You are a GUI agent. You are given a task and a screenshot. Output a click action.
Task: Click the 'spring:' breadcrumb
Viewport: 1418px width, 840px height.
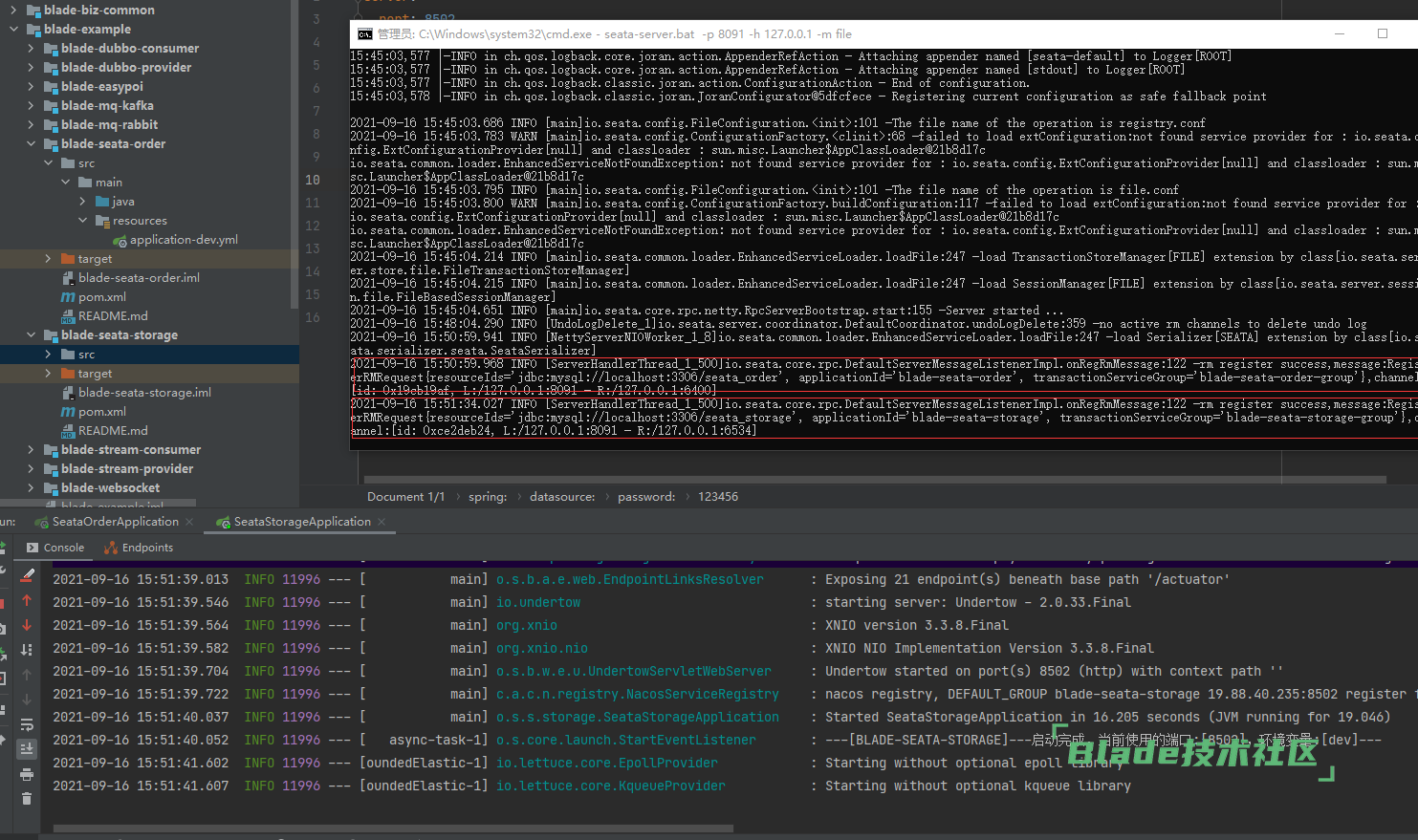coord(488,497)
